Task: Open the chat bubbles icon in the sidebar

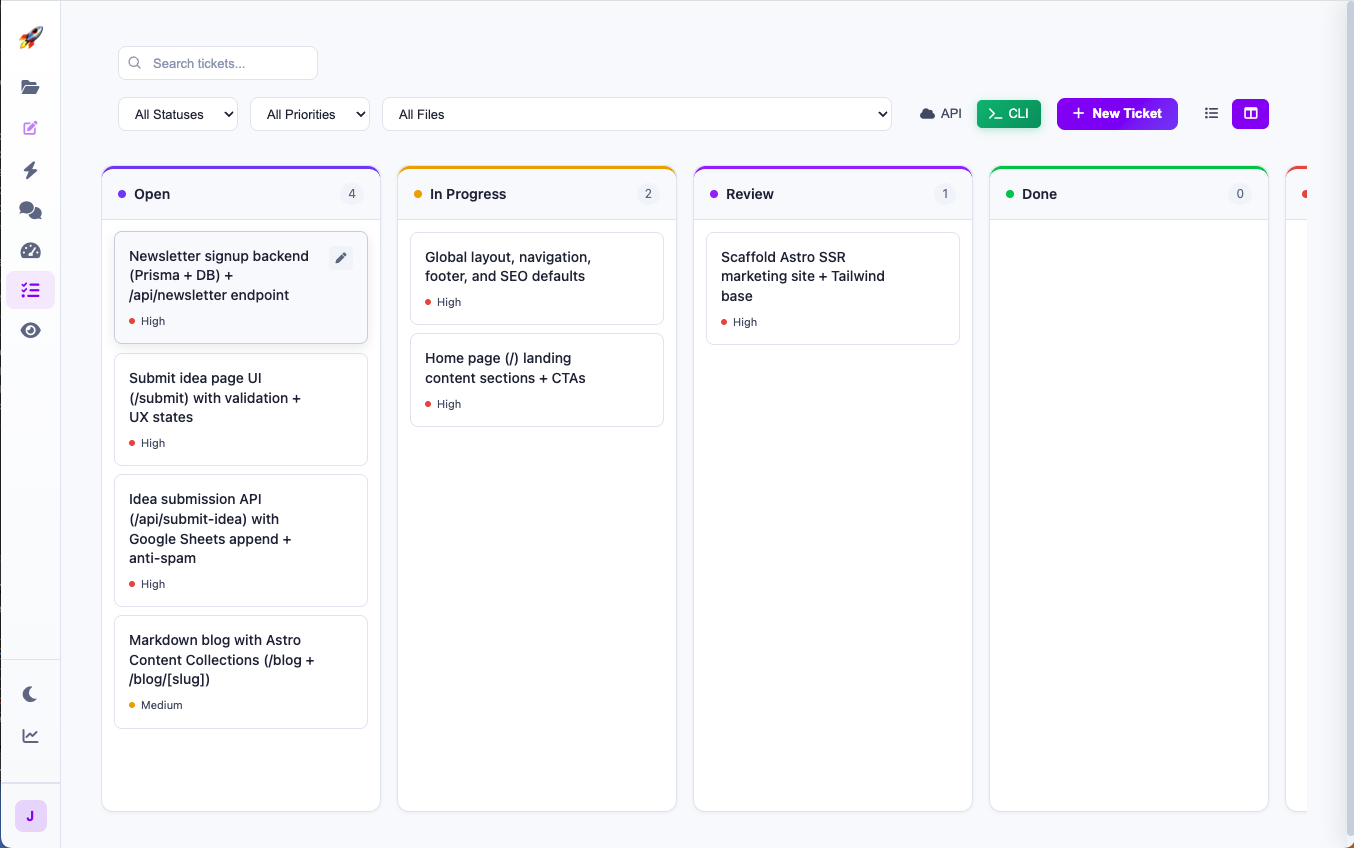Action: (30, 210)
